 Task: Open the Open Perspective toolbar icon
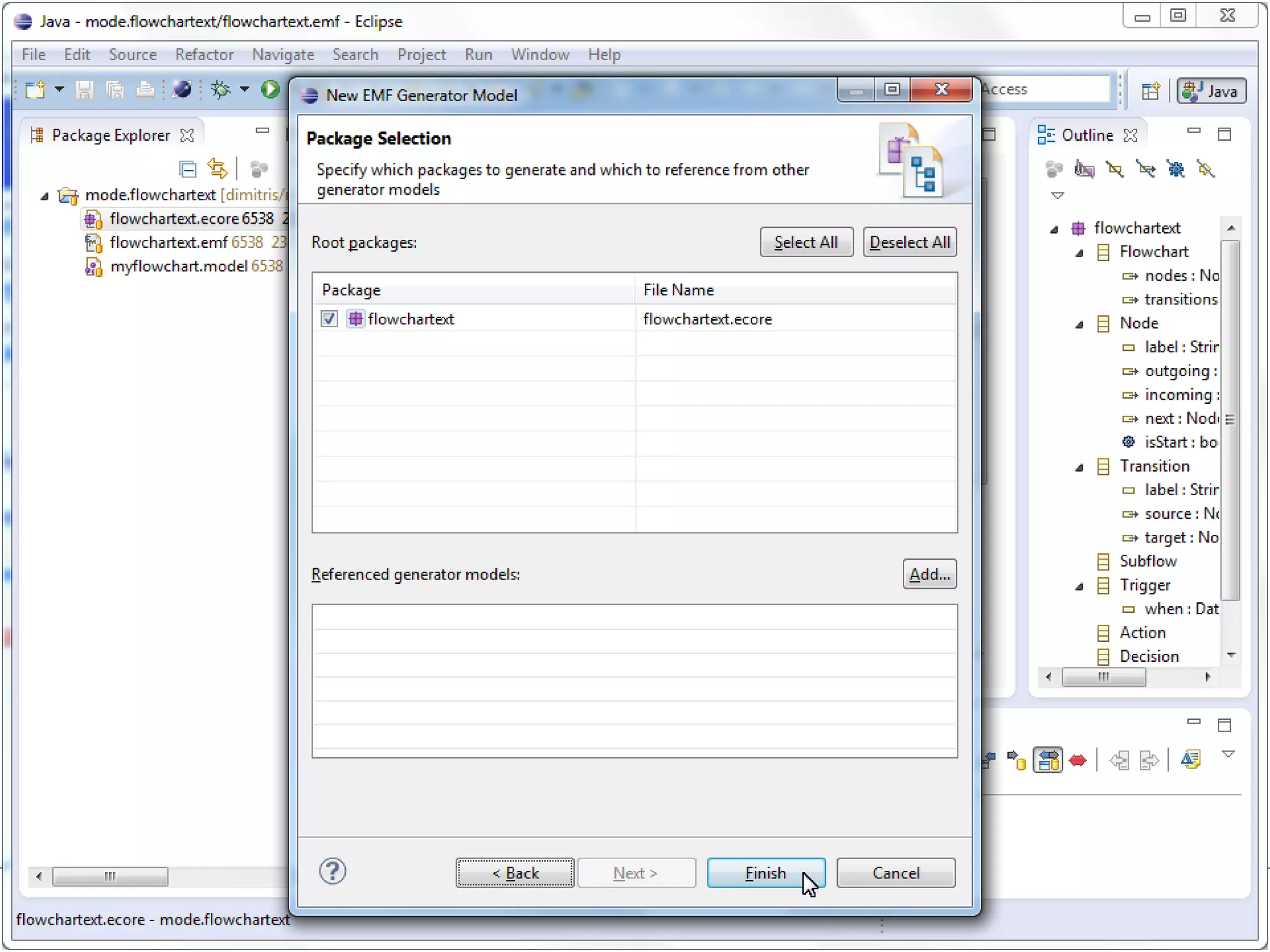(x=1150, y=91)
